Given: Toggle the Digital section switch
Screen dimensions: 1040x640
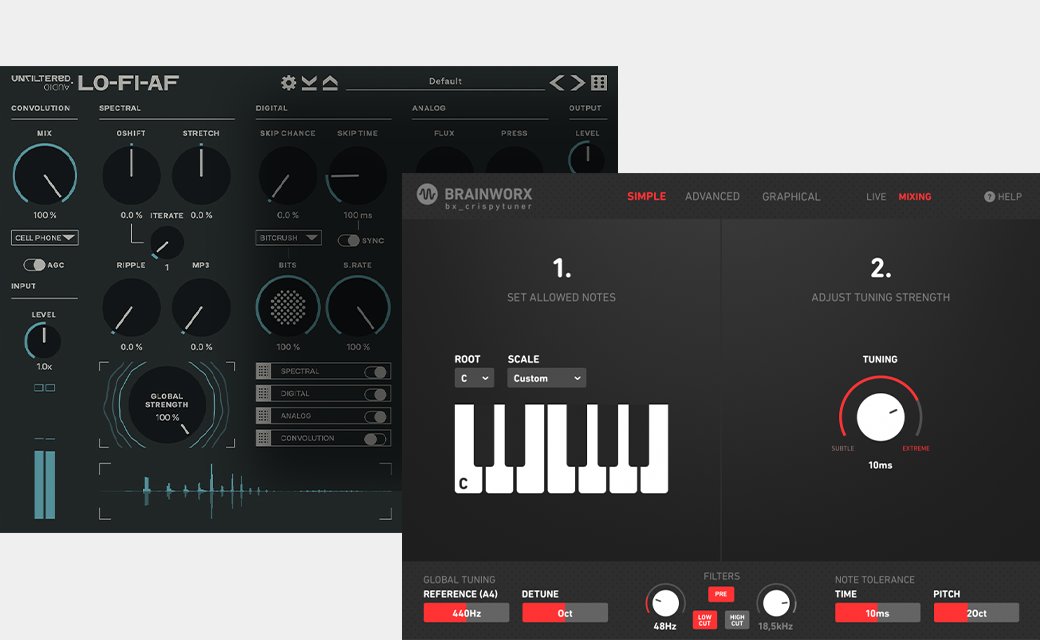Looking at the screenshot, I should point(375,394).
